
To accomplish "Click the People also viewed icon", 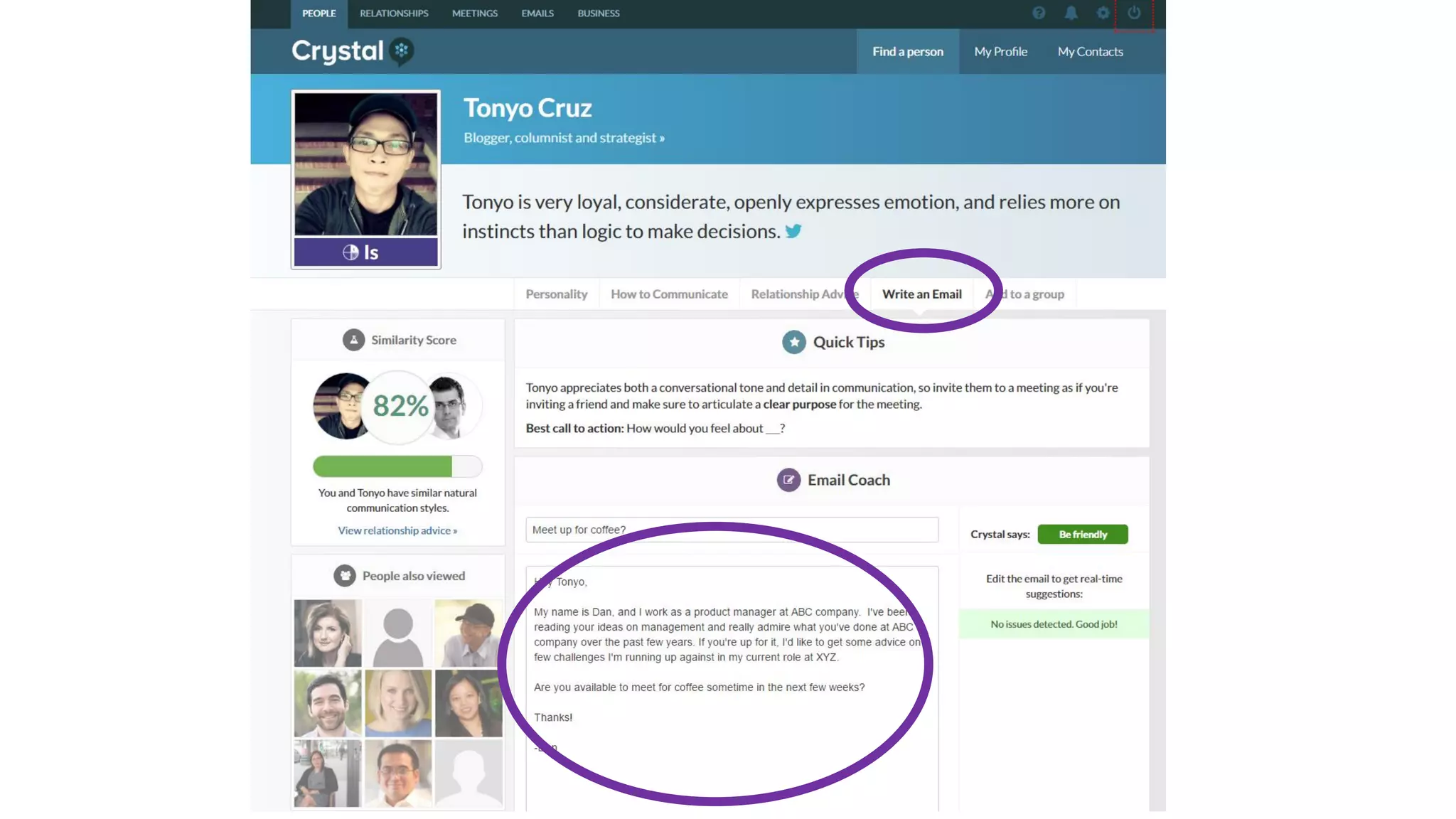I will 345,576.
